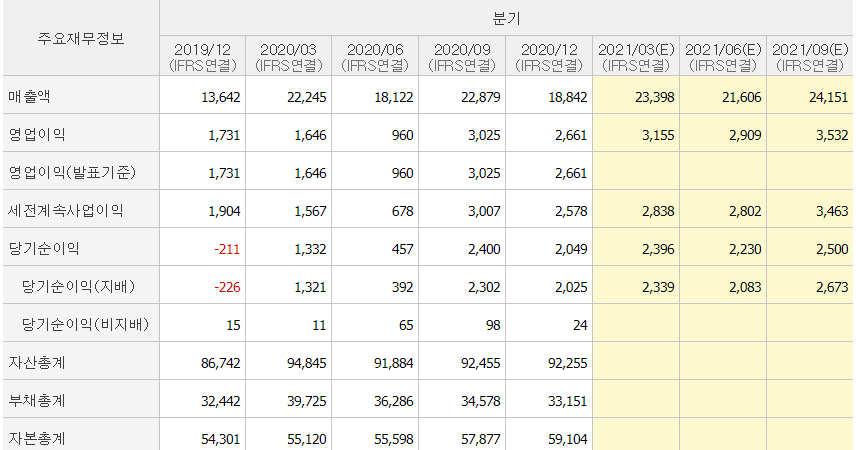
Task: Click estimated 영업이익 value 3,532
Action: (x=833, y=135)
